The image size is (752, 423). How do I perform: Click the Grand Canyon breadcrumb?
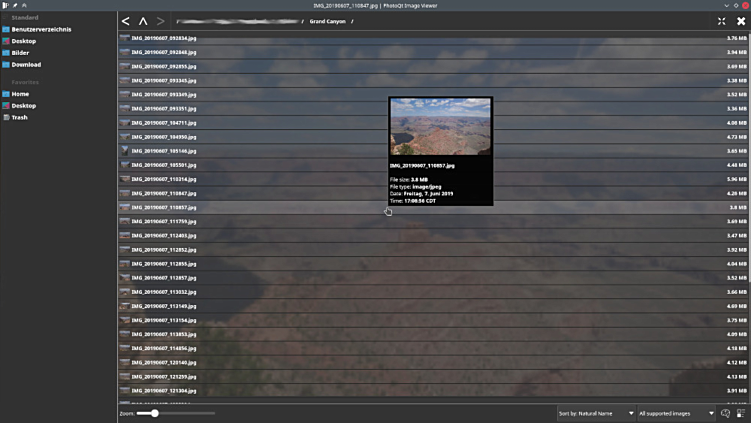tap(326, 21)
